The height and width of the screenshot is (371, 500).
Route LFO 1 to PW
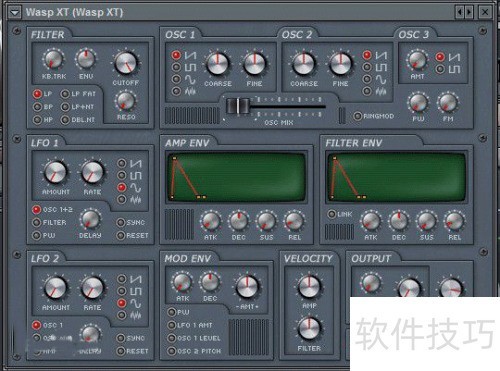click(x=36, y=235)
